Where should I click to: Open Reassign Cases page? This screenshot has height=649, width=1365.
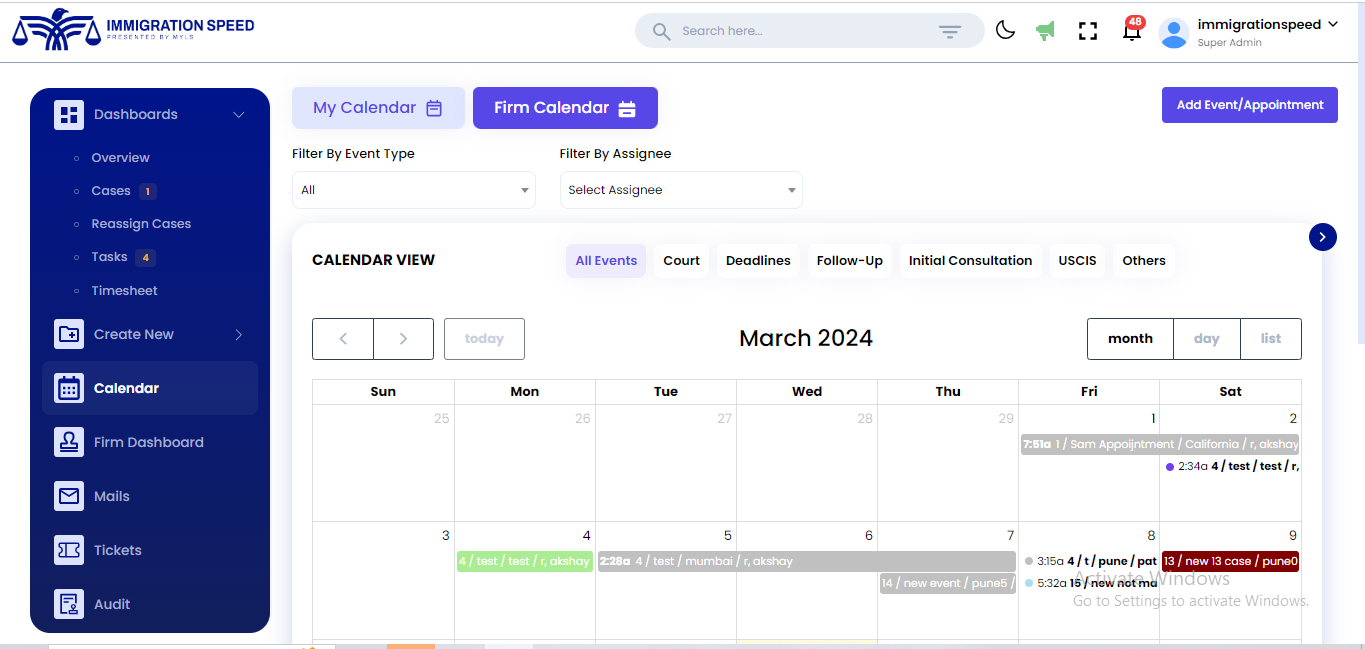[141, 224]
